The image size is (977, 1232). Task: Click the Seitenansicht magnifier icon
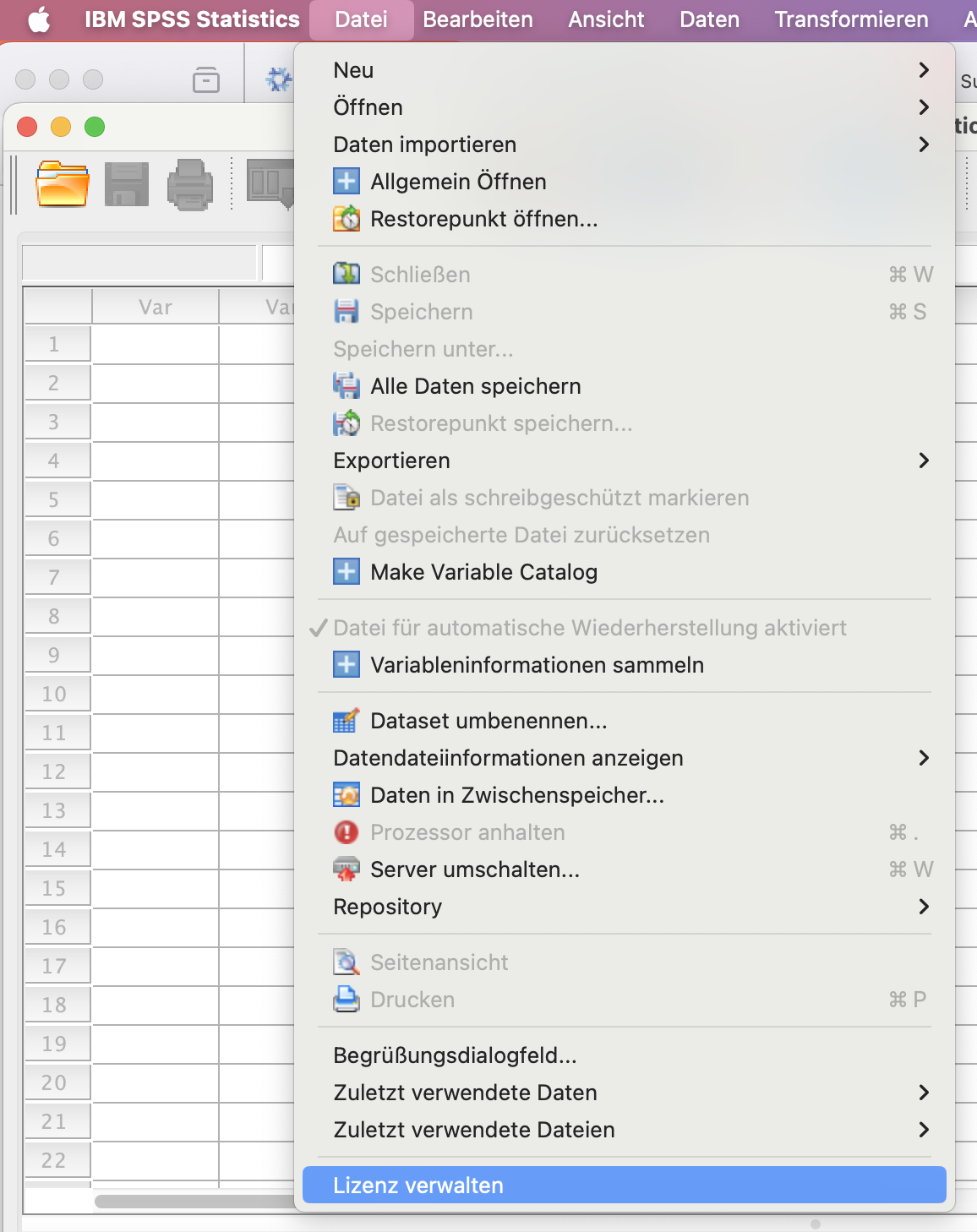346,962
